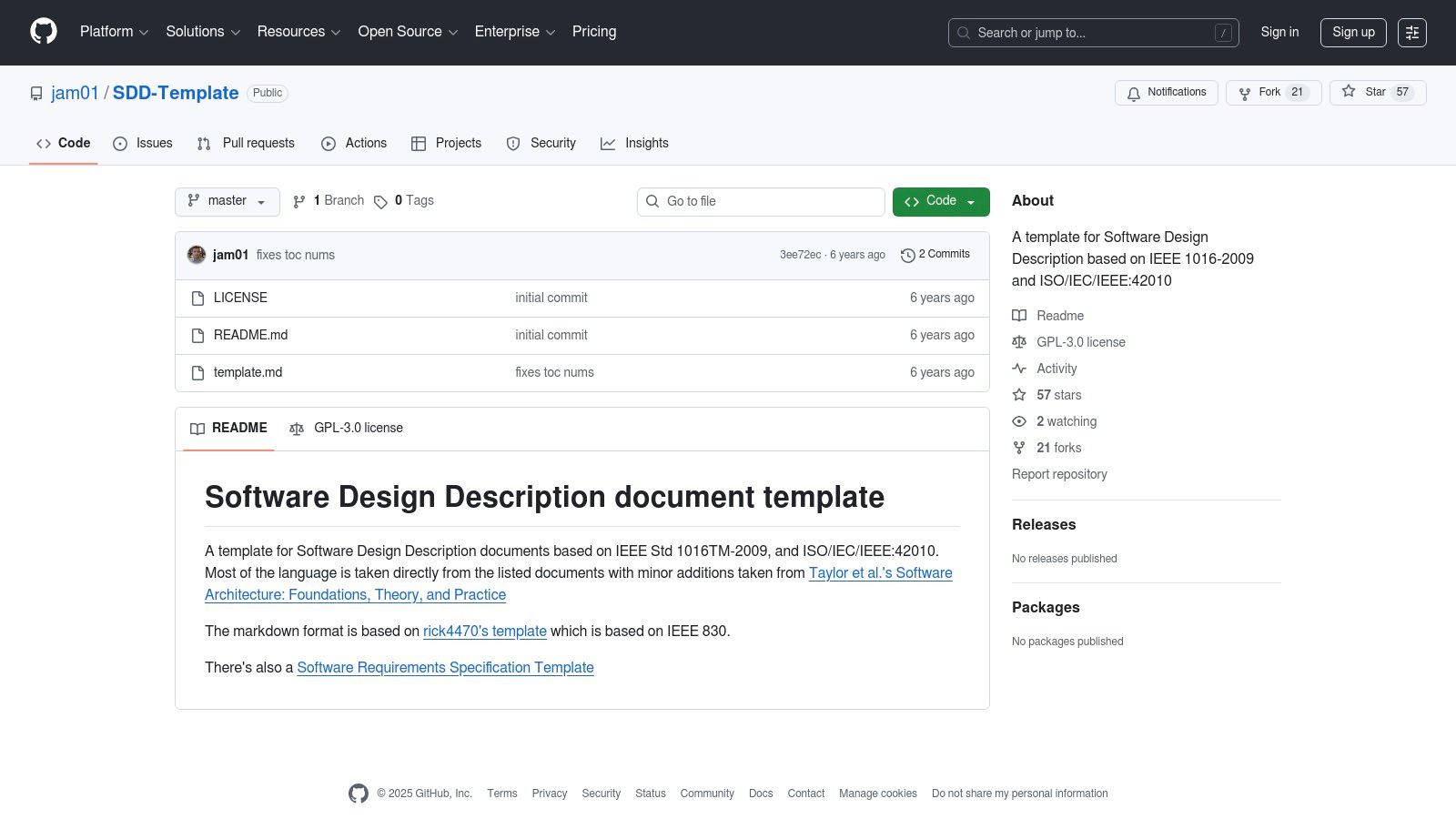Open the template.md file
Screen dimensions: 1456x819
coord(248,372)
